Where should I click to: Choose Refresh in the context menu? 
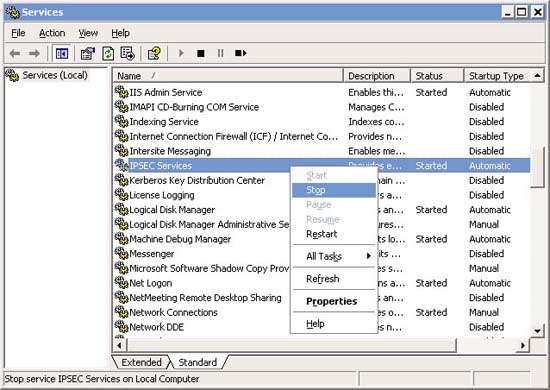tap(334, 279)
